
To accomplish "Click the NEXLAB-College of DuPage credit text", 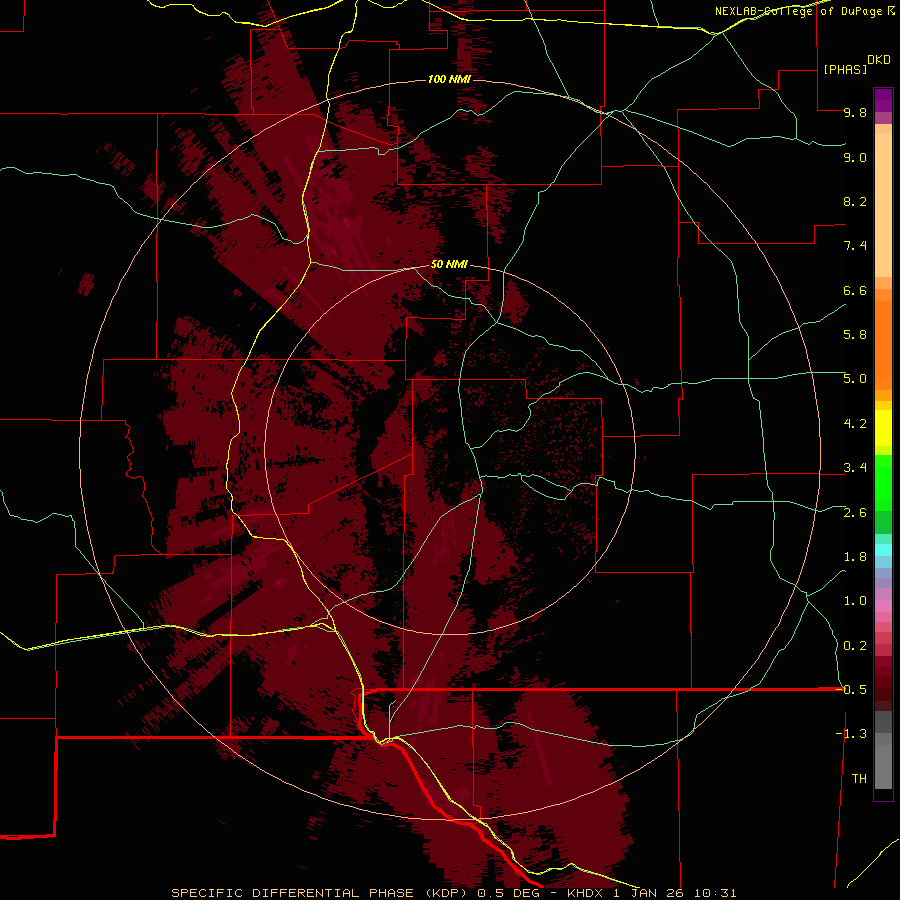I will tap(799, 11).
